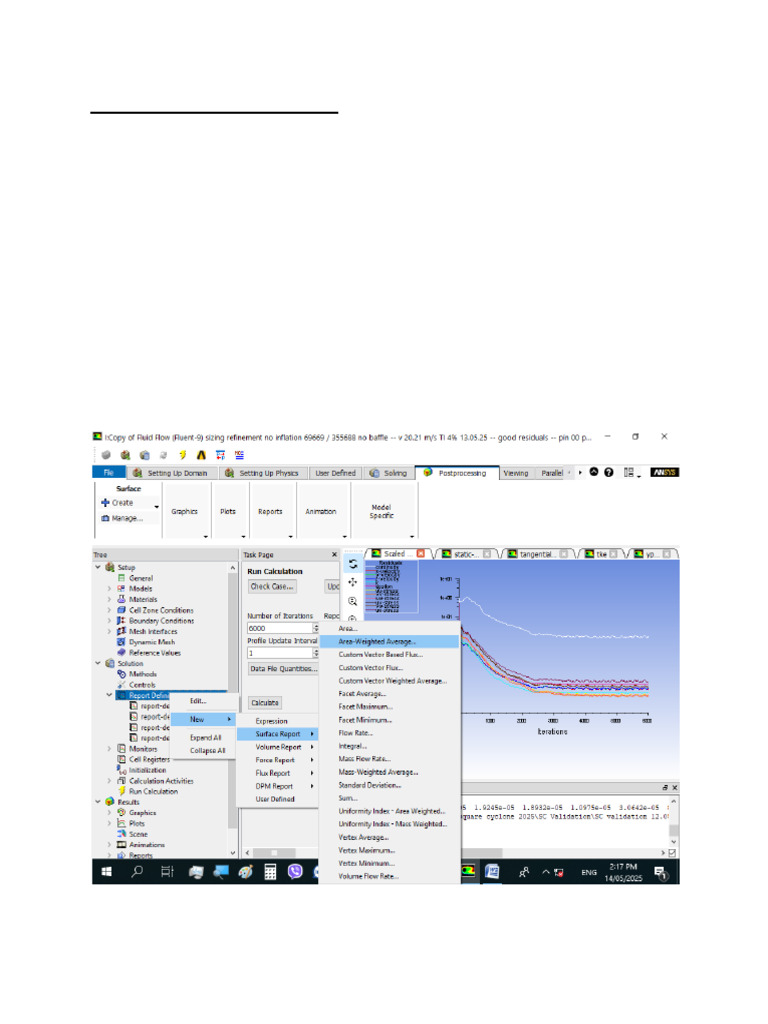768x1024 pixels.
Task: Click the Create surface plus icon
Action: click(105, 503)
